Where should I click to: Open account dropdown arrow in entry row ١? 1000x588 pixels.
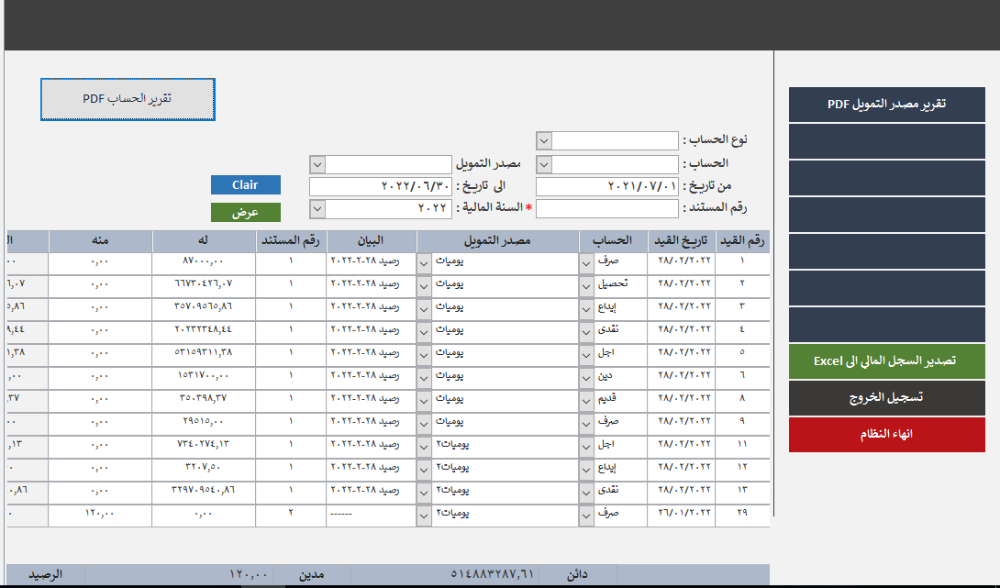click(586, 262)
